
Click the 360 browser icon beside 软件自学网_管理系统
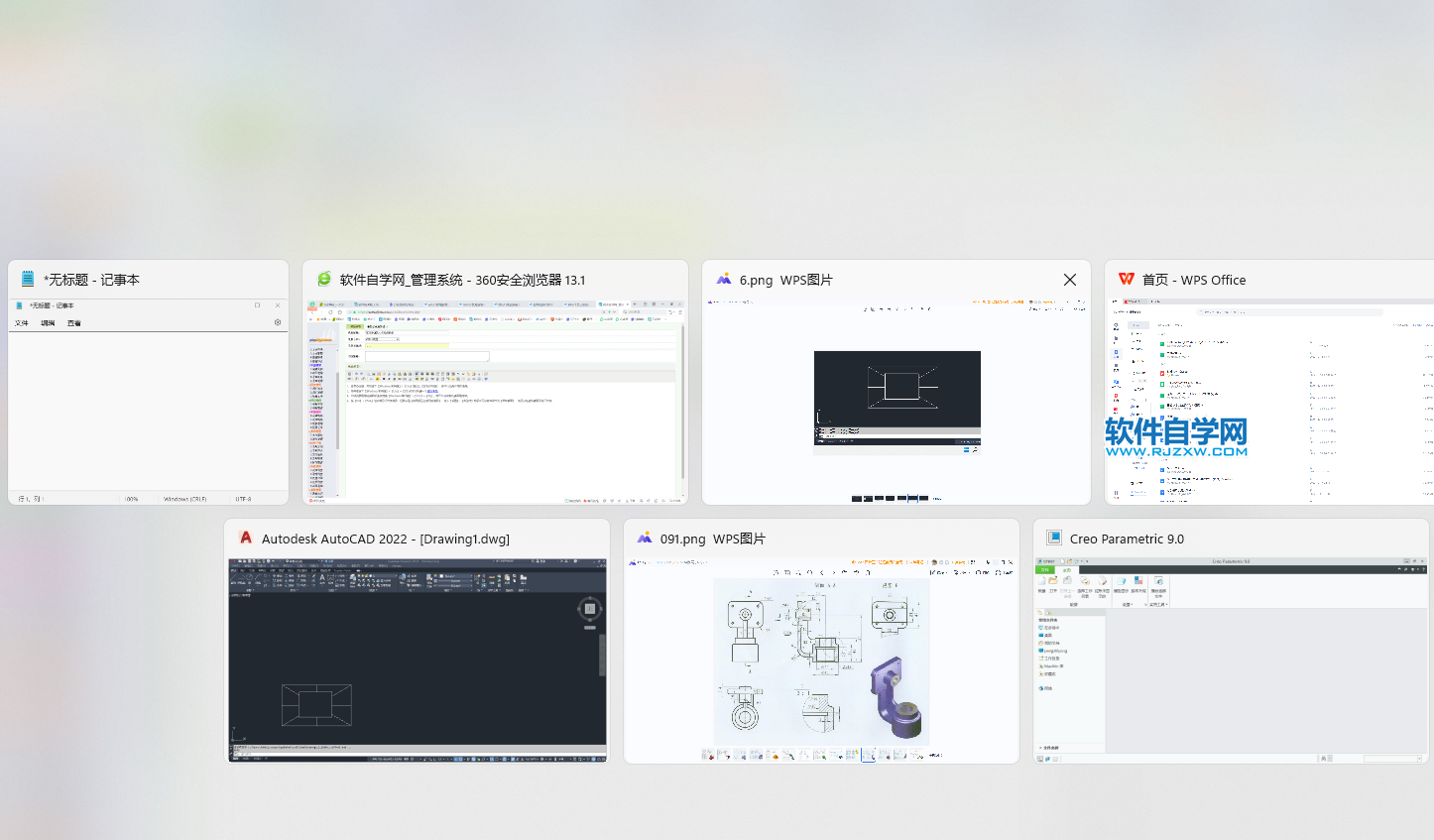(x=323, y=280)
